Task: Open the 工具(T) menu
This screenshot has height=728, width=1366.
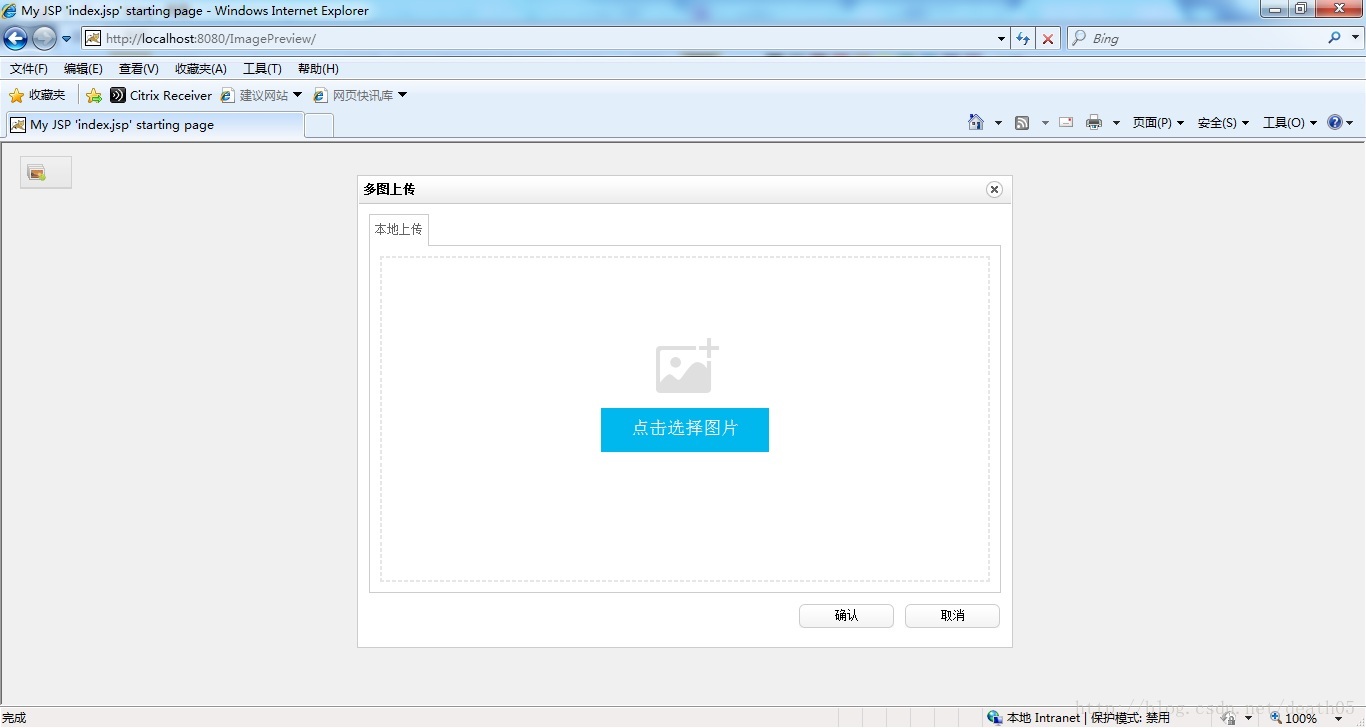Action: (262, 69)
